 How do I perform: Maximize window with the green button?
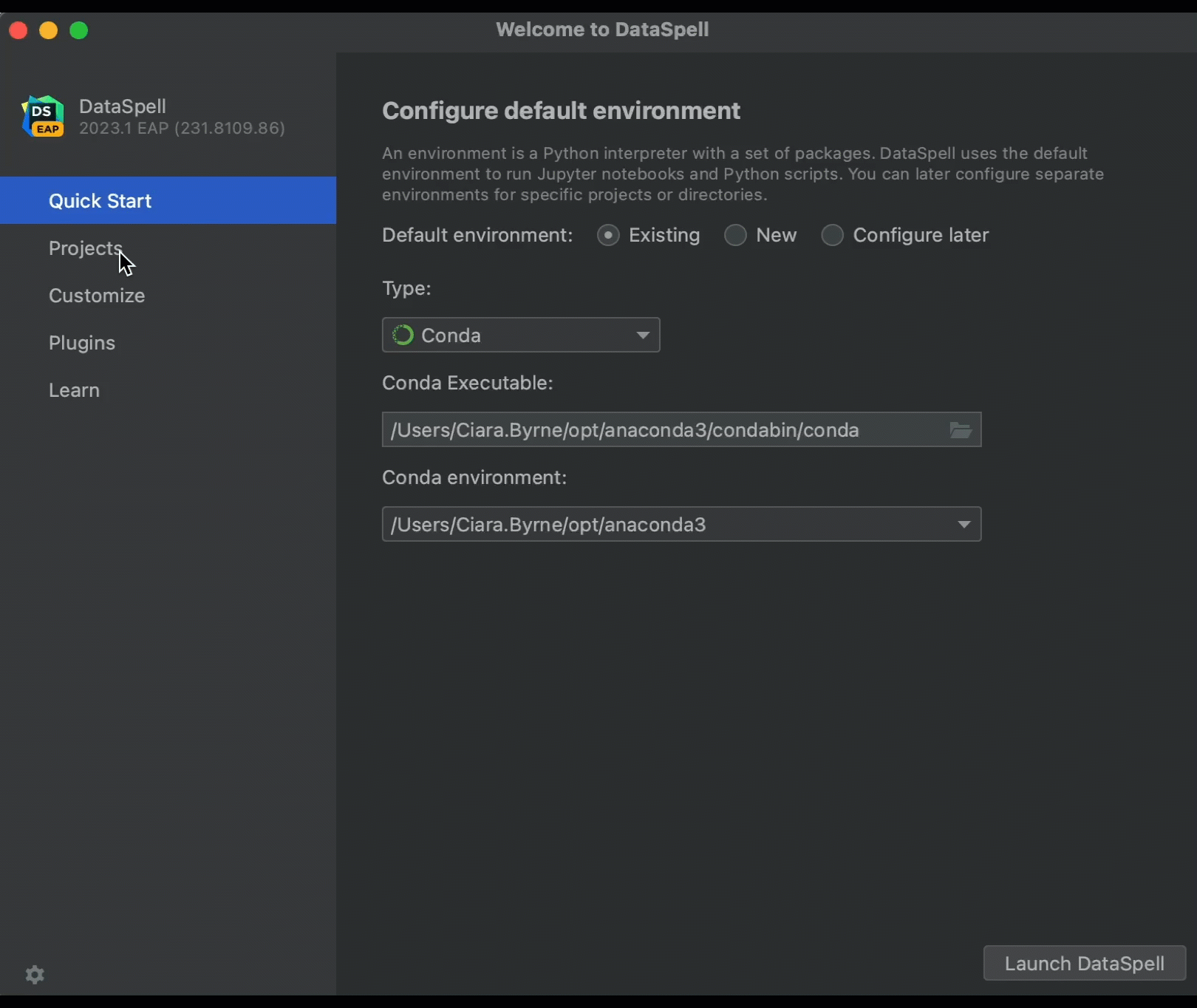[x=79, y=30]
